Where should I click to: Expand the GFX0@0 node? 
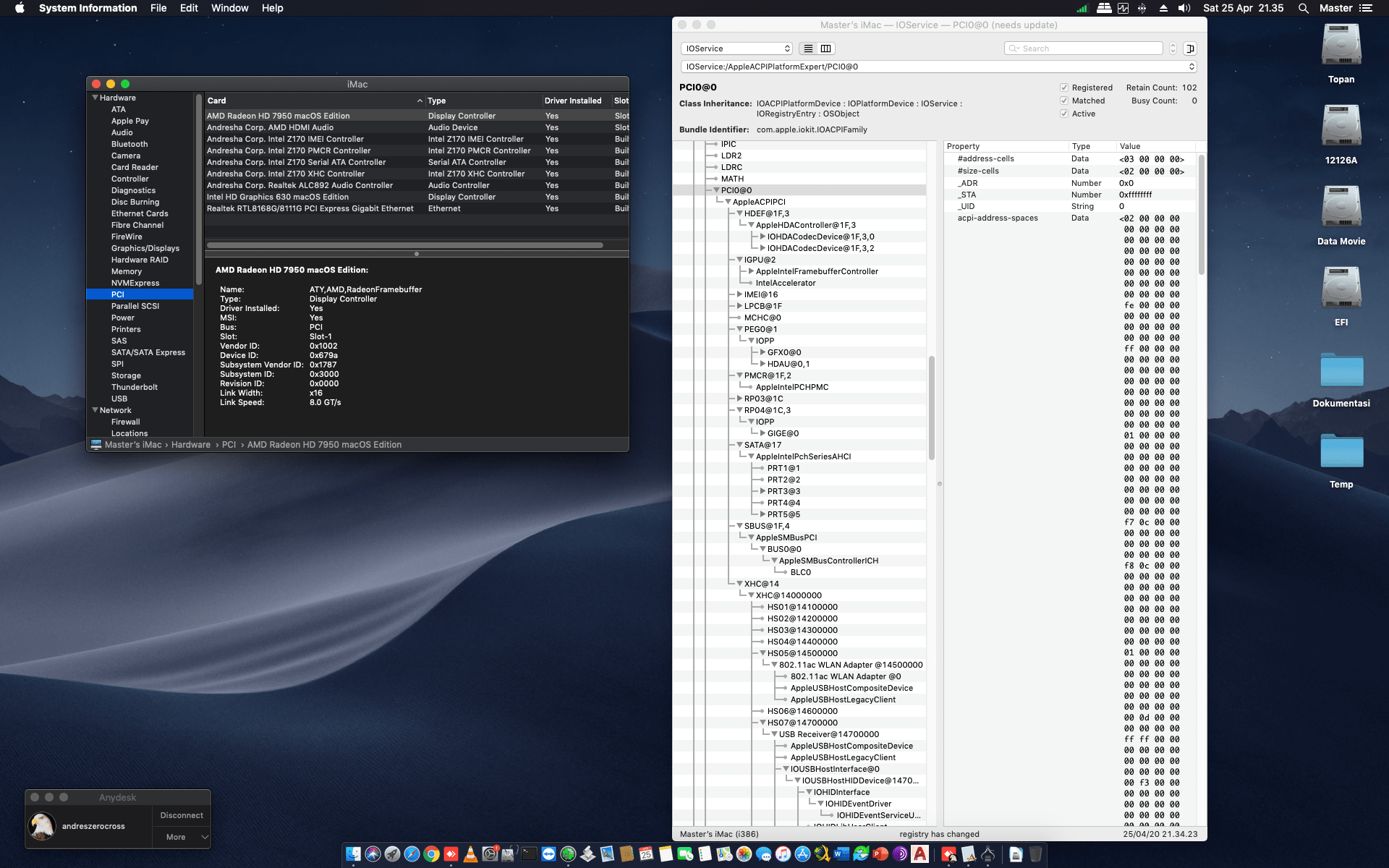click(763, 352)
